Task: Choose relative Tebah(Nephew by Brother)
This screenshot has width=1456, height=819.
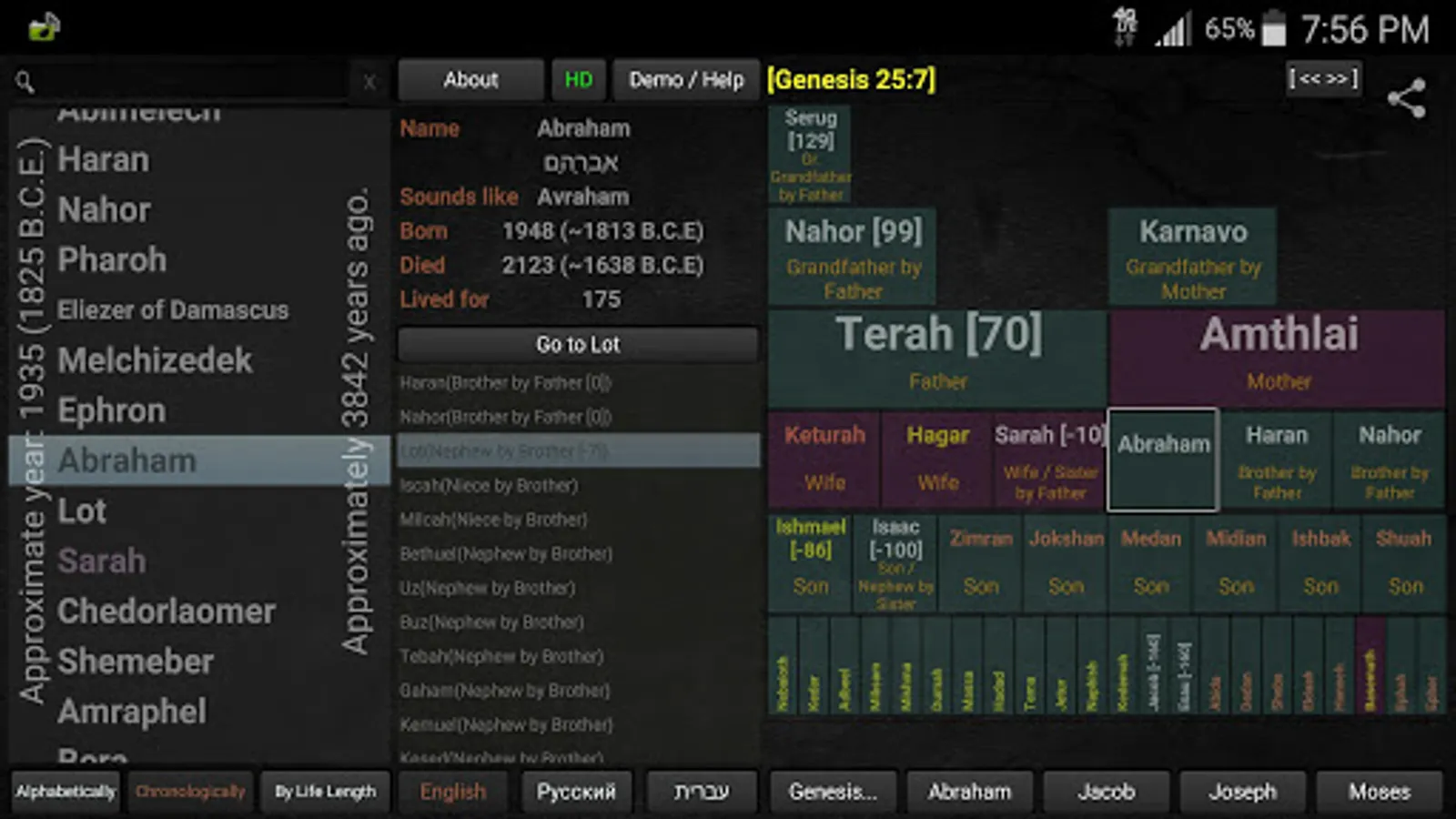Action: [578, 656]
